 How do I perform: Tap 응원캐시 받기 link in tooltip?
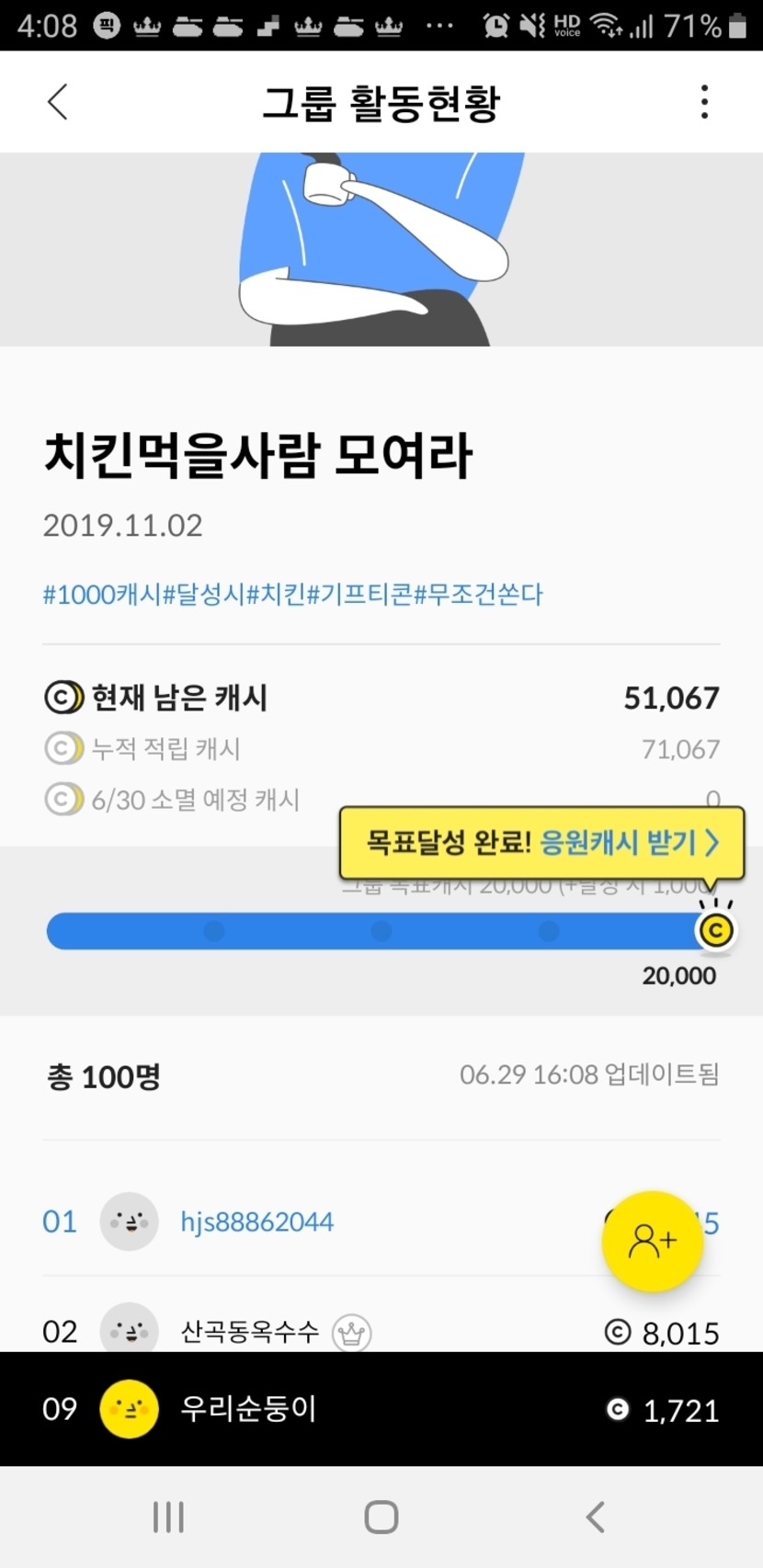pos(617,842)
